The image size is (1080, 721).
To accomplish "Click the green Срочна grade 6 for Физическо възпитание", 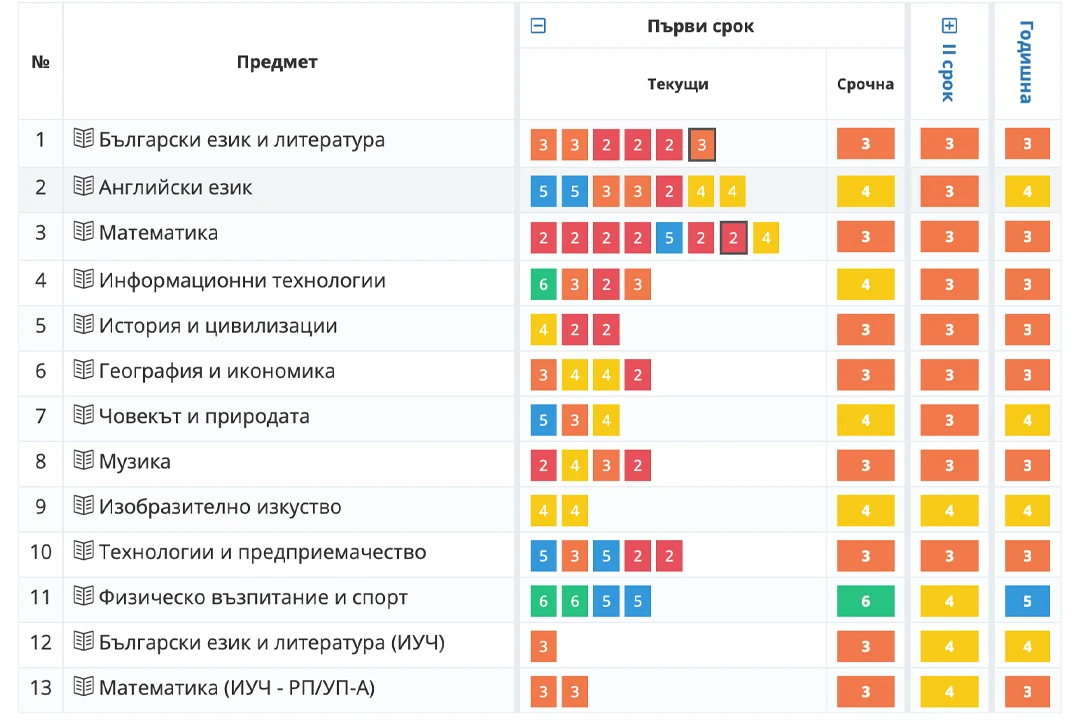I will coord(866,601).
